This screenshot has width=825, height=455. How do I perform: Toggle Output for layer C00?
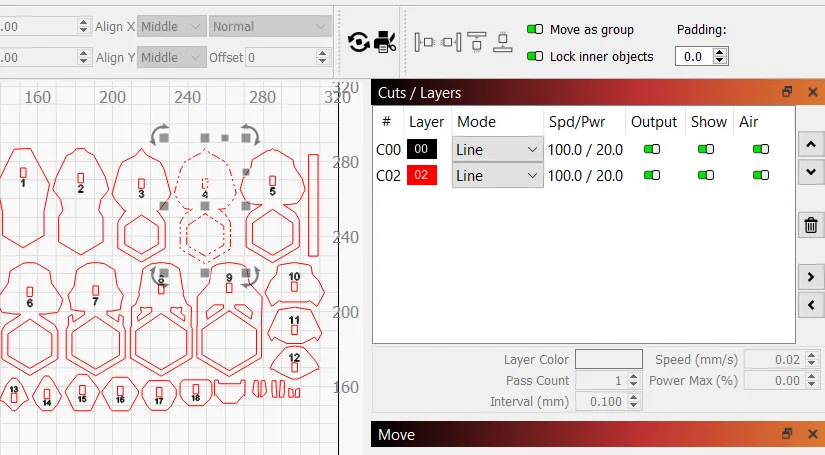click(652, 149)
